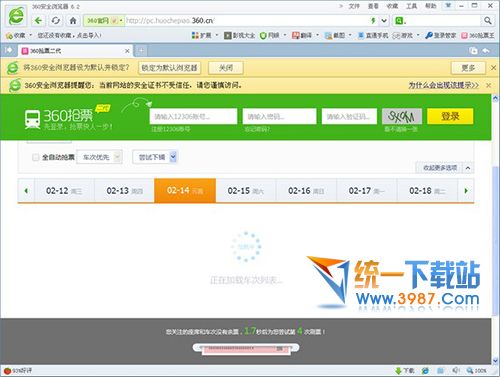Click the skin T-shirt icon in title bar
This screenshot has height=377, width=500.
[x=448, y=6]
